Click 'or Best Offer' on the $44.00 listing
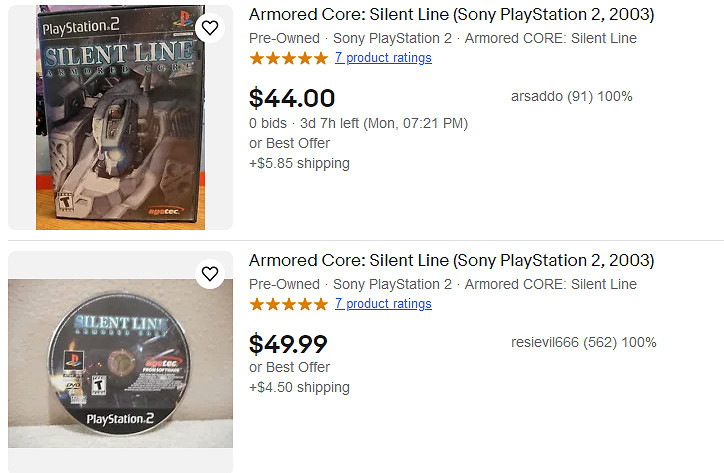The height and width of the screenshot is (473, 724). tap(289, 143)
